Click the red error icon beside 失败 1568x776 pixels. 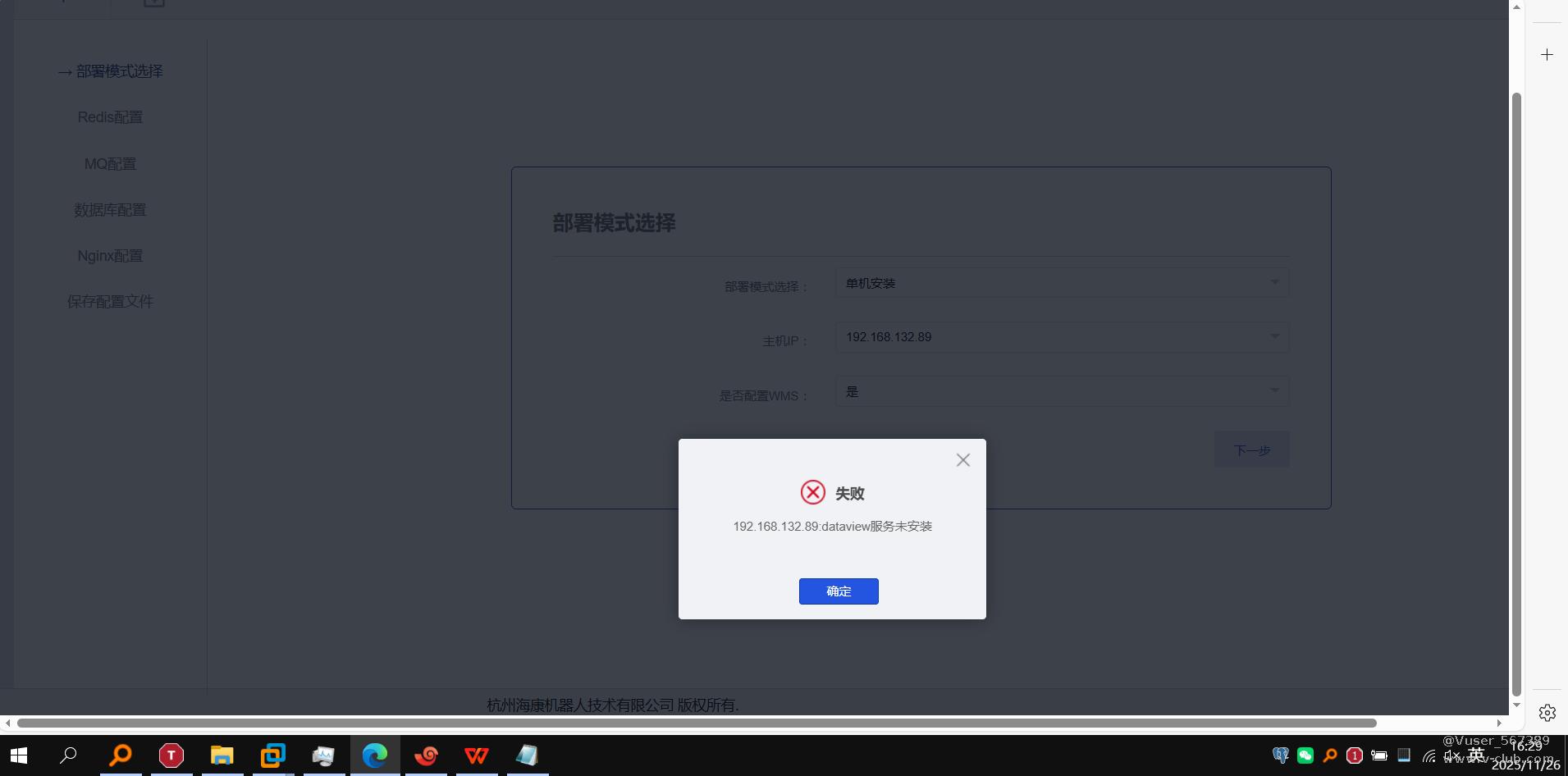[813, 492]
